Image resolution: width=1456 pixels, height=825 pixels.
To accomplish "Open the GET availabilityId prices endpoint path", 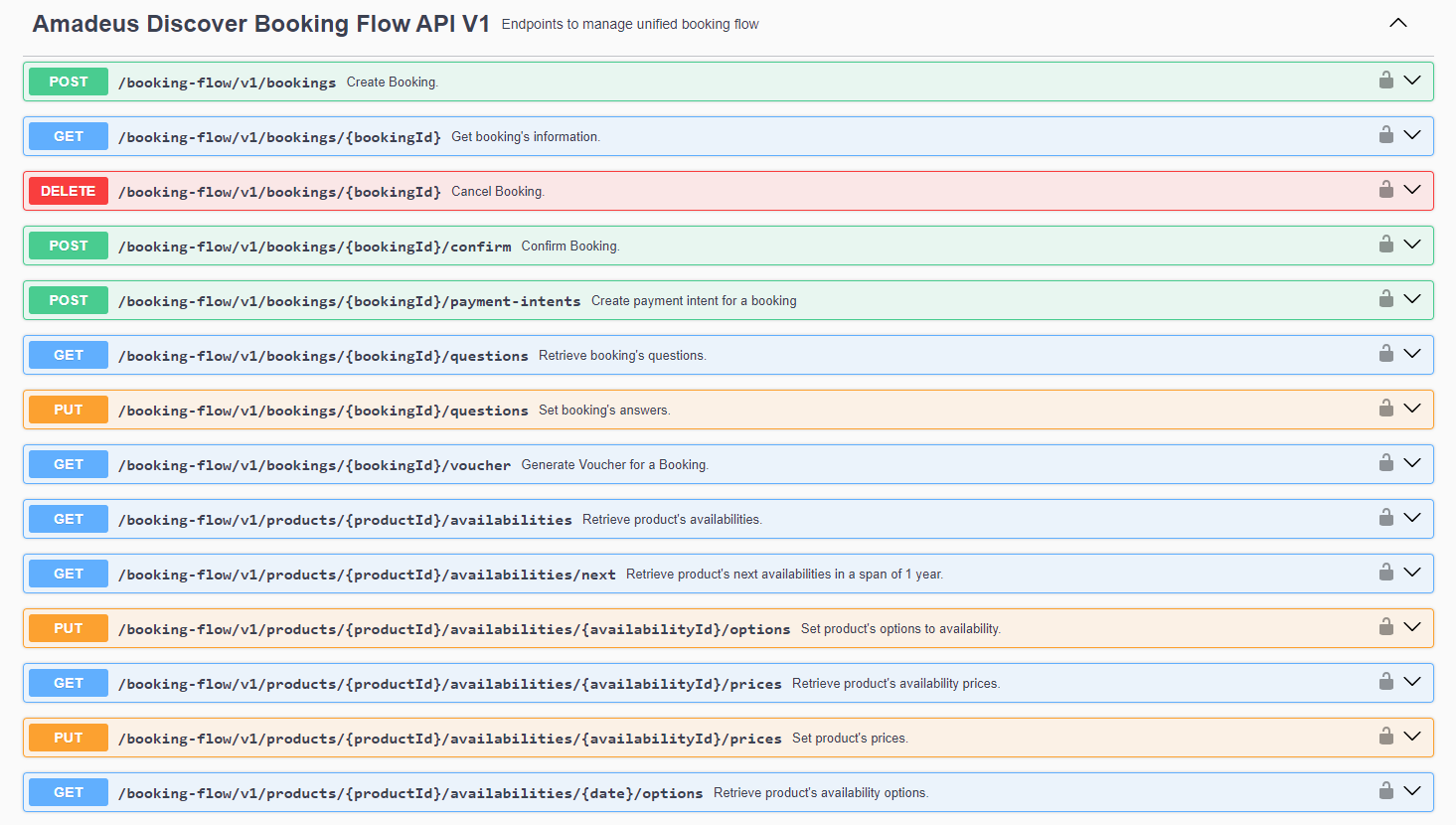I will pos(449,684).
